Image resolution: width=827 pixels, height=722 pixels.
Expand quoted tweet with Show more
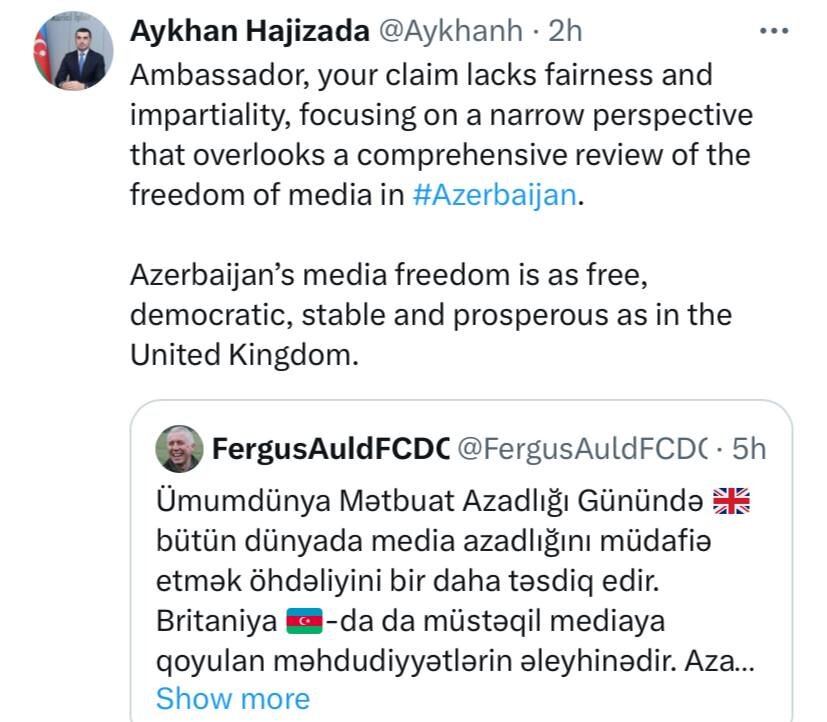click(x=233, y=699)
